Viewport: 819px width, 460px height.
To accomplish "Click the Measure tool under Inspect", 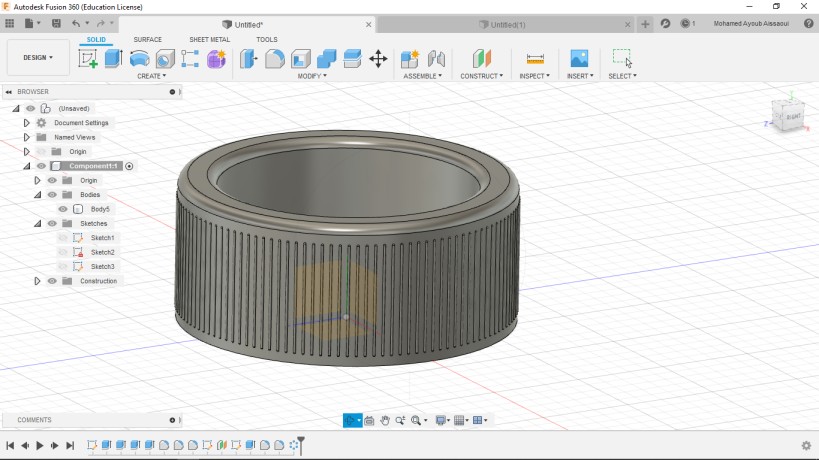I will [x=535, y=59].
